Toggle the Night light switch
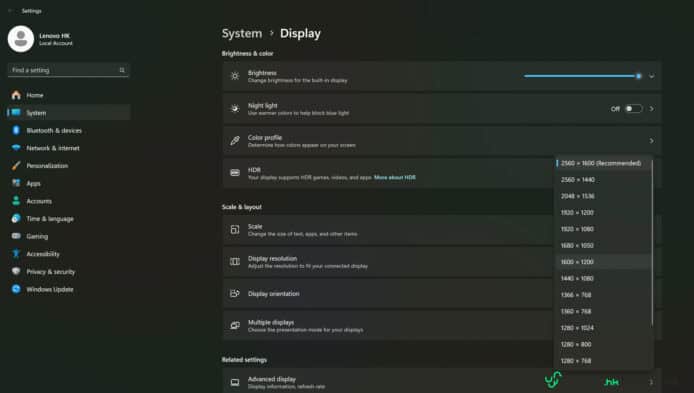 [633, 108]
